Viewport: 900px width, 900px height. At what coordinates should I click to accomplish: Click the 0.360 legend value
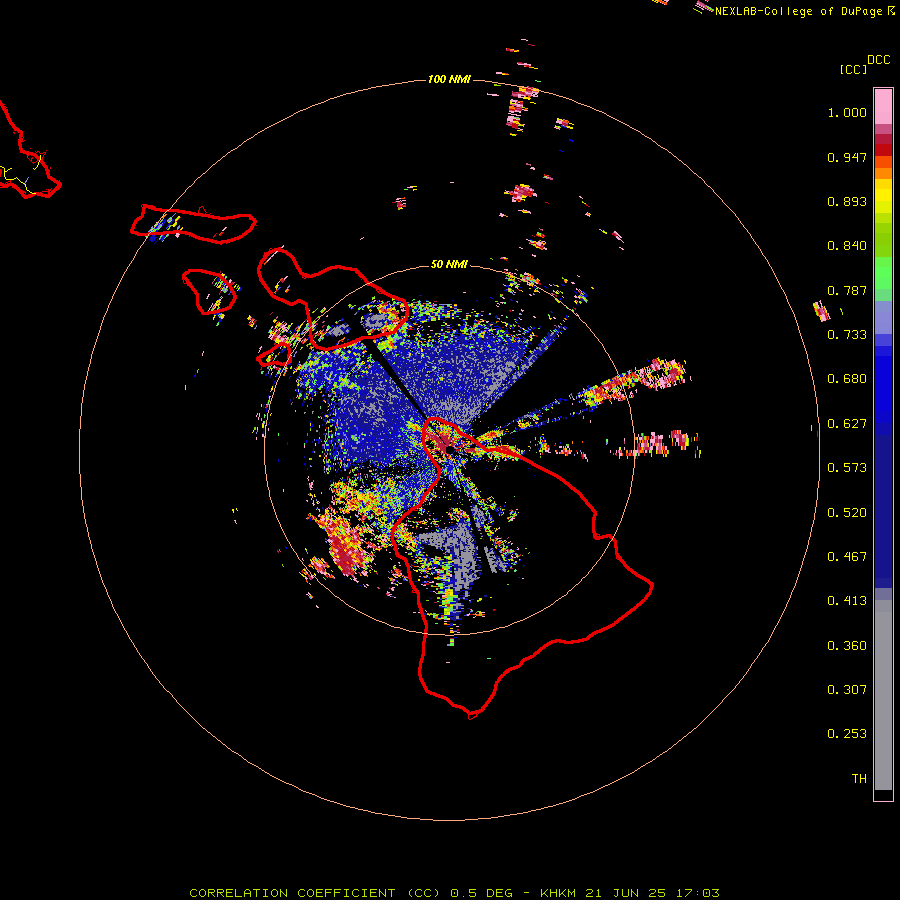(x=847, y=646)
